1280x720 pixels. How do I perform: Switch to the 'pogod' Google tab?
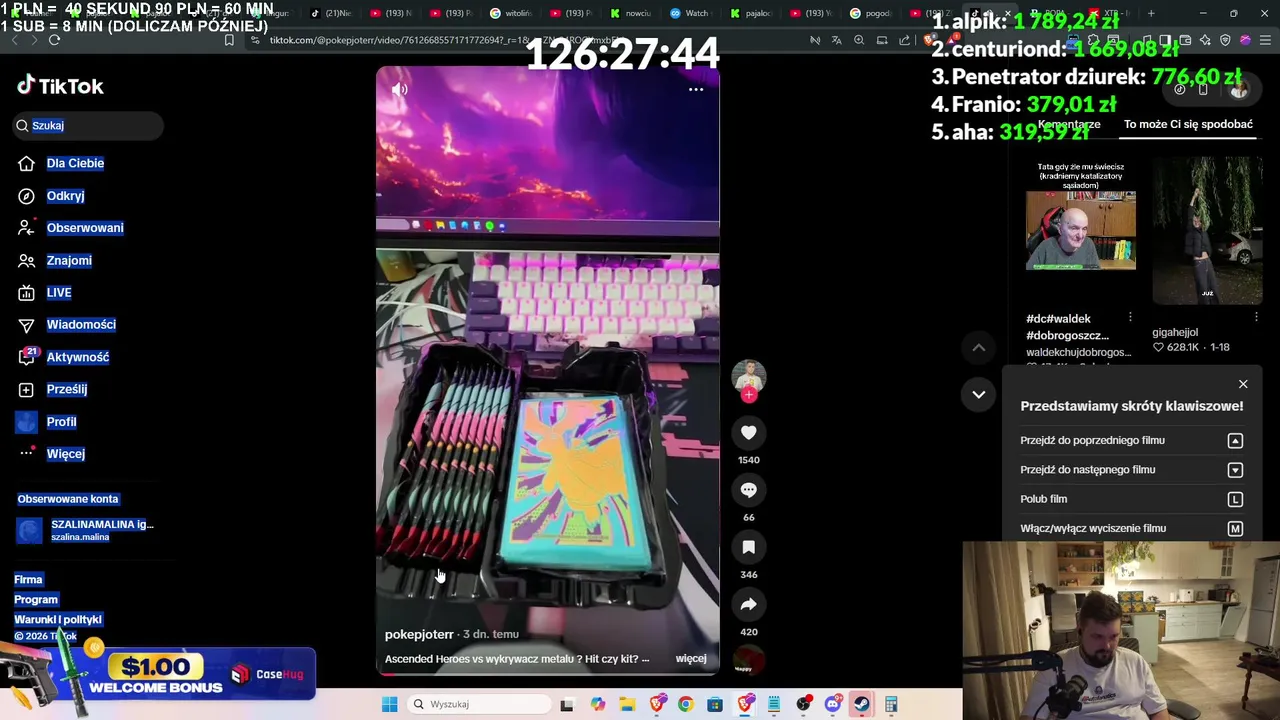click(x=871, y=13)
